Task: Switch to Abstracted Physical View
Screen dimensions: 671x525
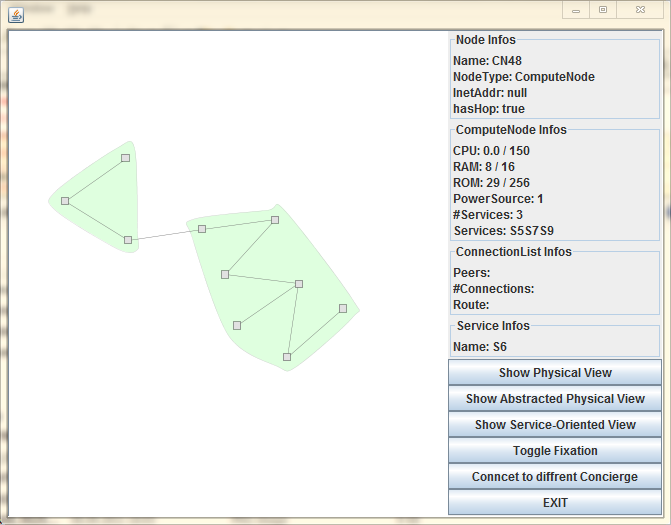Action: (555, 399)
